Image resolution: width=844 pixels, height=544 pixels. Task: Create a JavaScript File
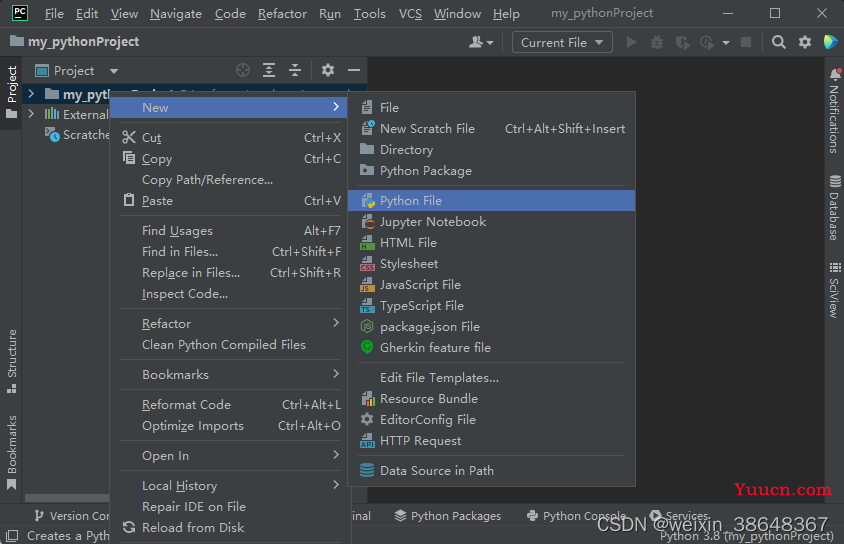click(491, 285)
